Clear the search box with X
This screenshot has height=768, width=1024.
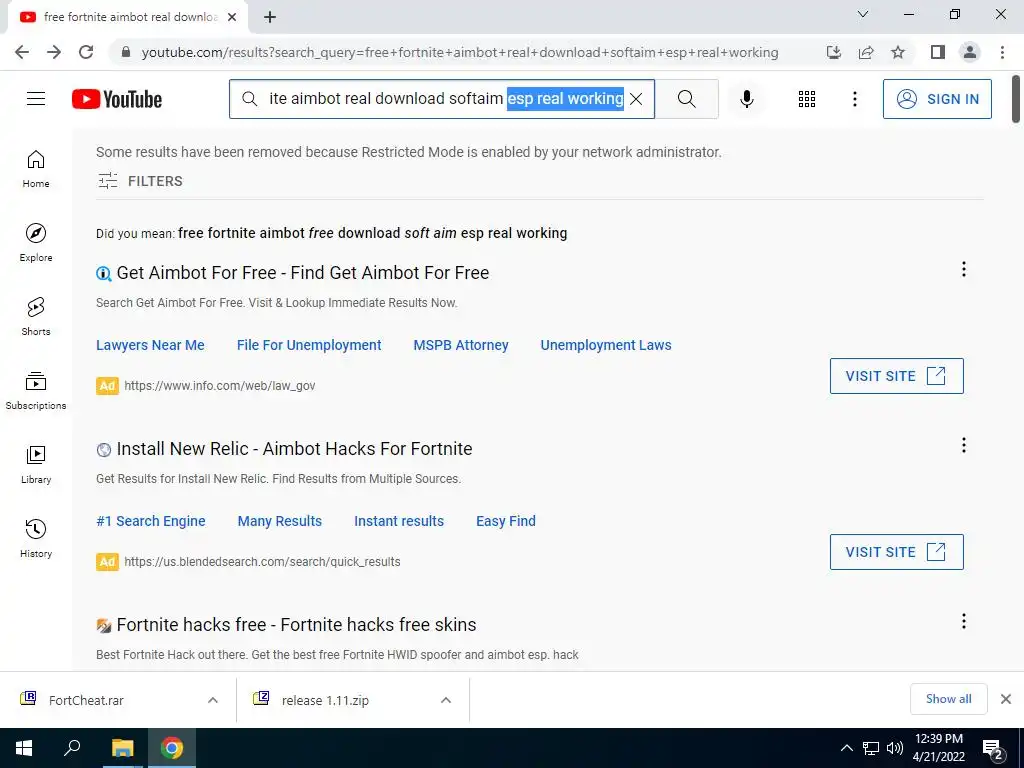(636, 99)
